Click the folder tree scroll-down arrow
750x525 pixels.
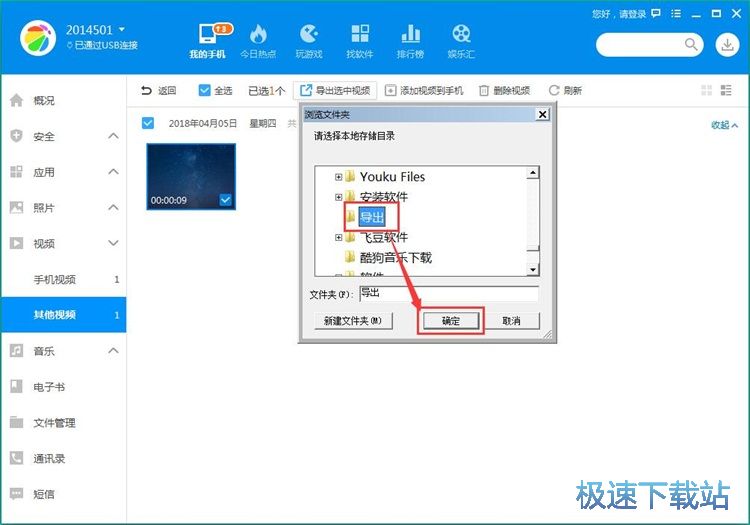point(533,270)
